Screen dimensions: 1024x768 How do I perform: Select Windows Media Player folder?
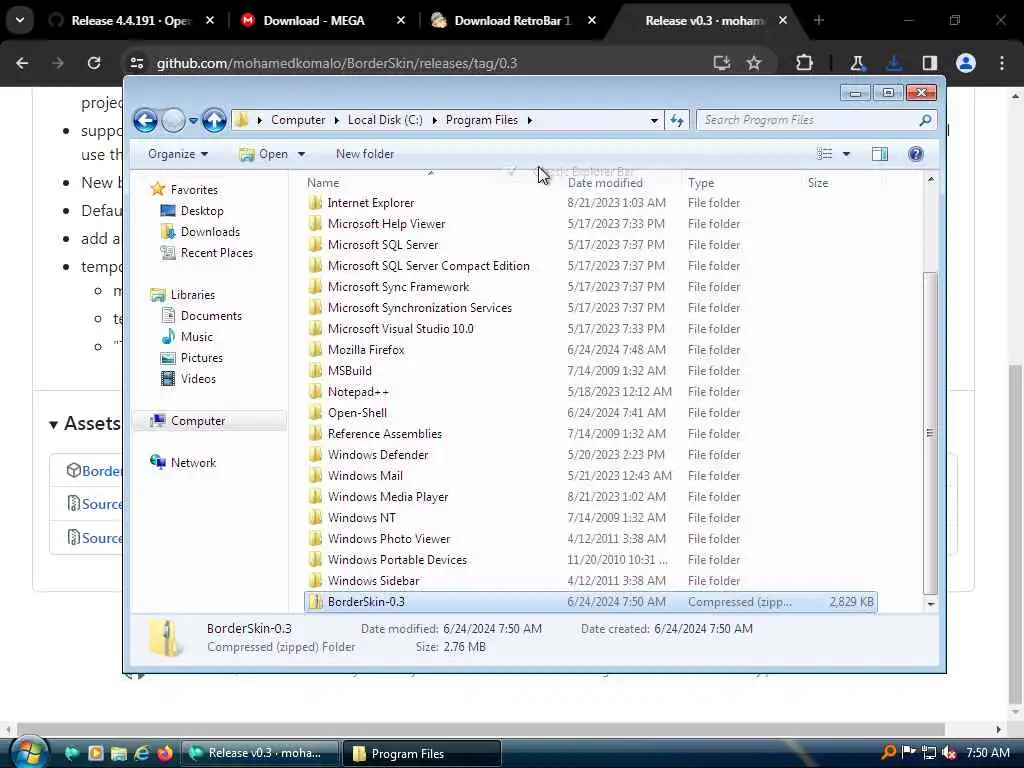[x=388, y=497]
